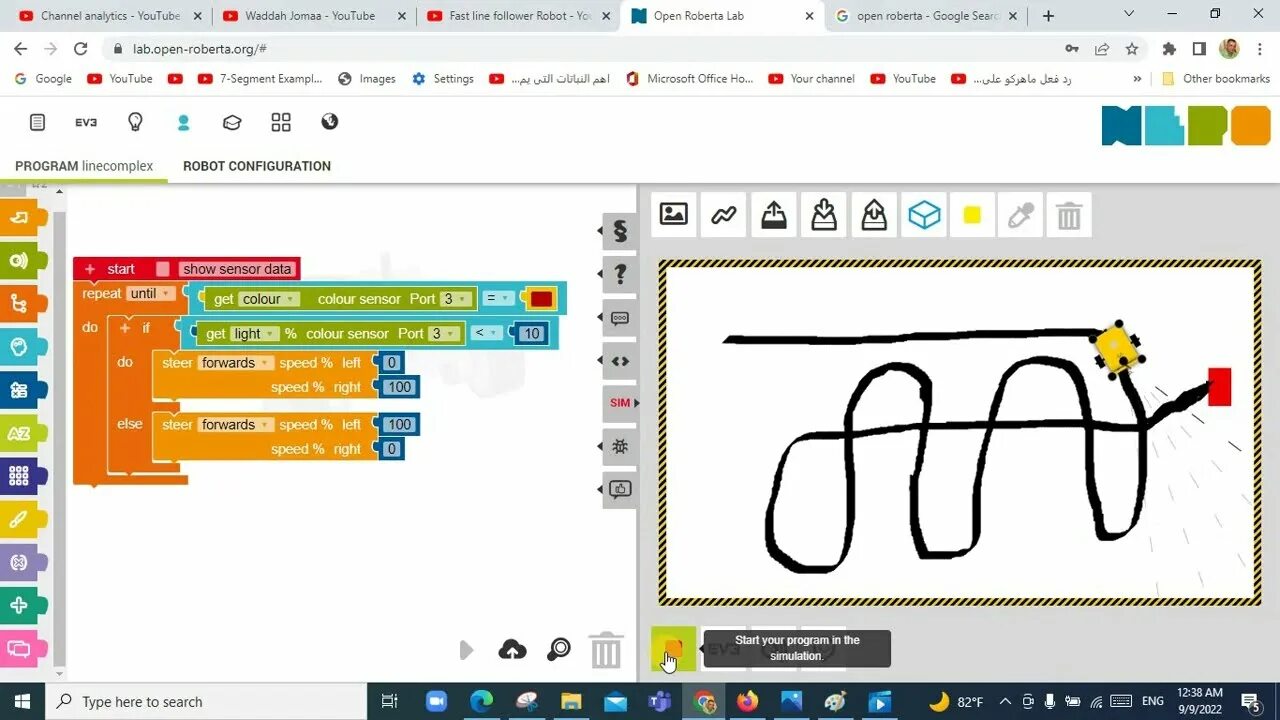Open the SIM side panel tab
Image resolution: width=1280 pixels, height=720 pixels.
click(620, 403)
